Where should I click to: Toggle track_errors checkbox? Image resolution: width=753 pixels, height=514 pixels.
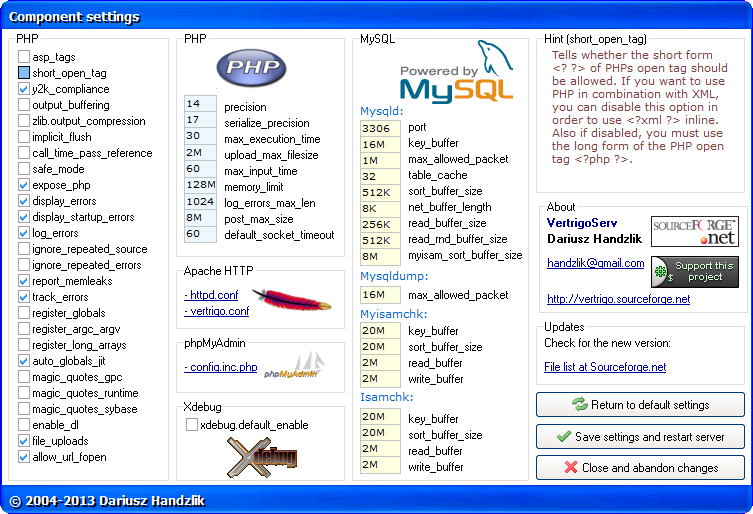[x=24, y=297]
